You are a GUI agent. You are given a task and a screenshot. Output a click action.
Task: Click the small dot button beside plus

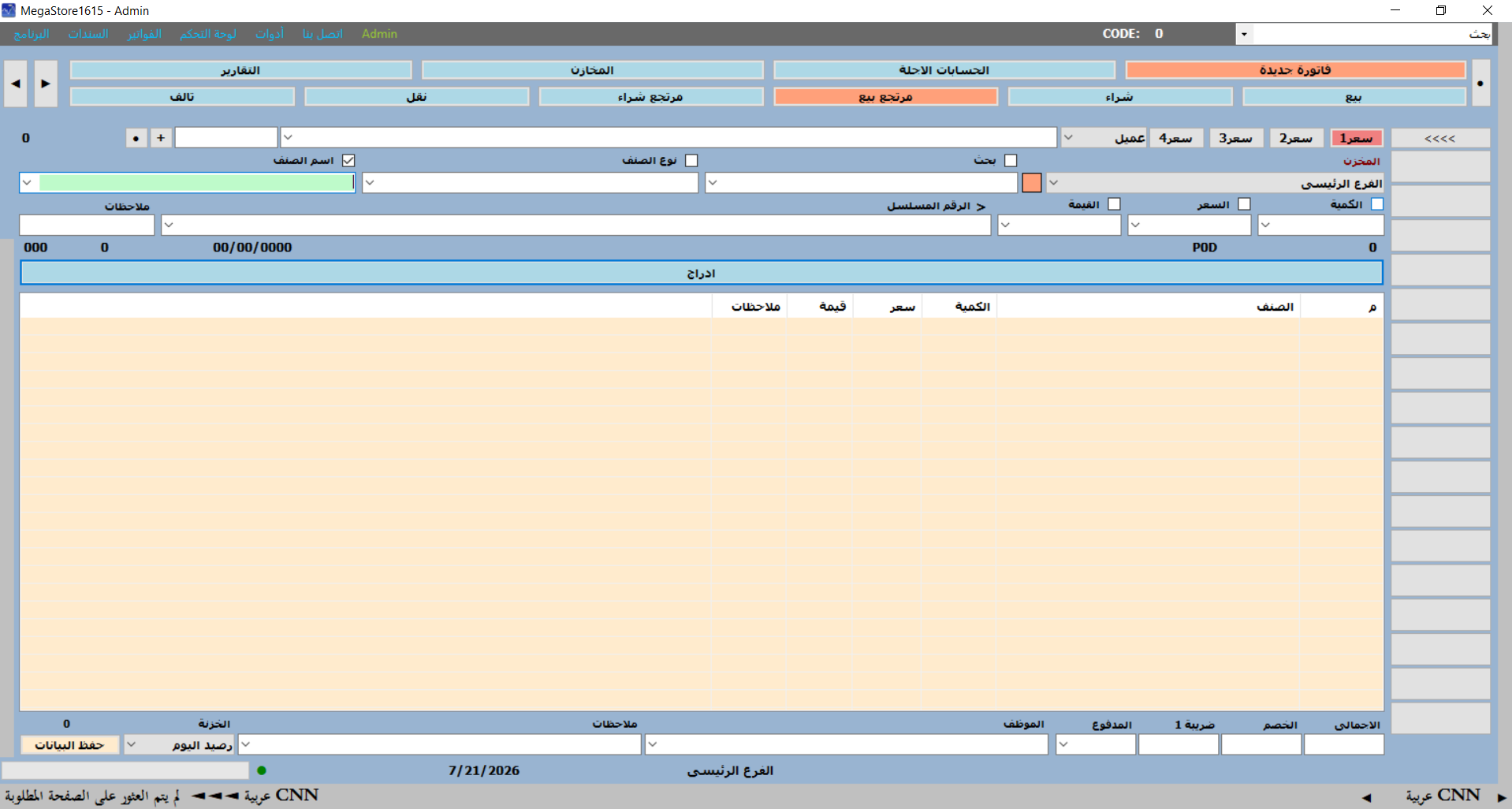136,138
